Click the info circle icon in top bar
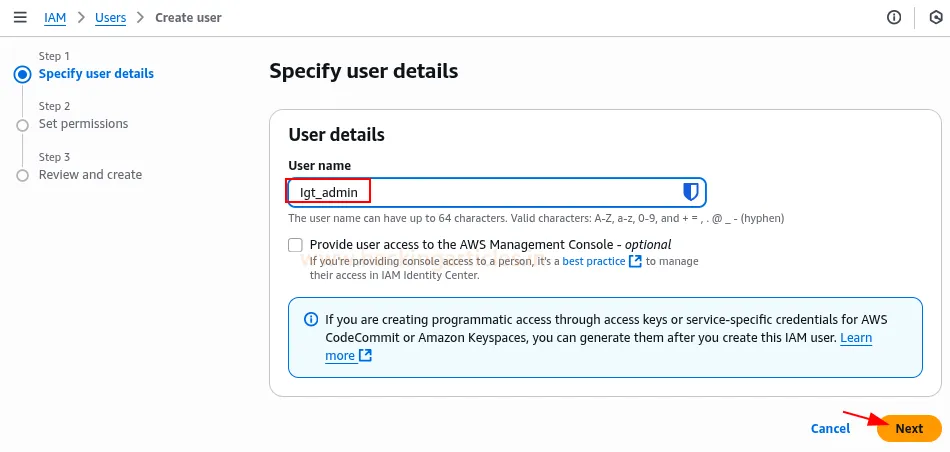Image resolution: width=950 pixels, height=452 pixels. pyautogui.click(x=894, y=17)
